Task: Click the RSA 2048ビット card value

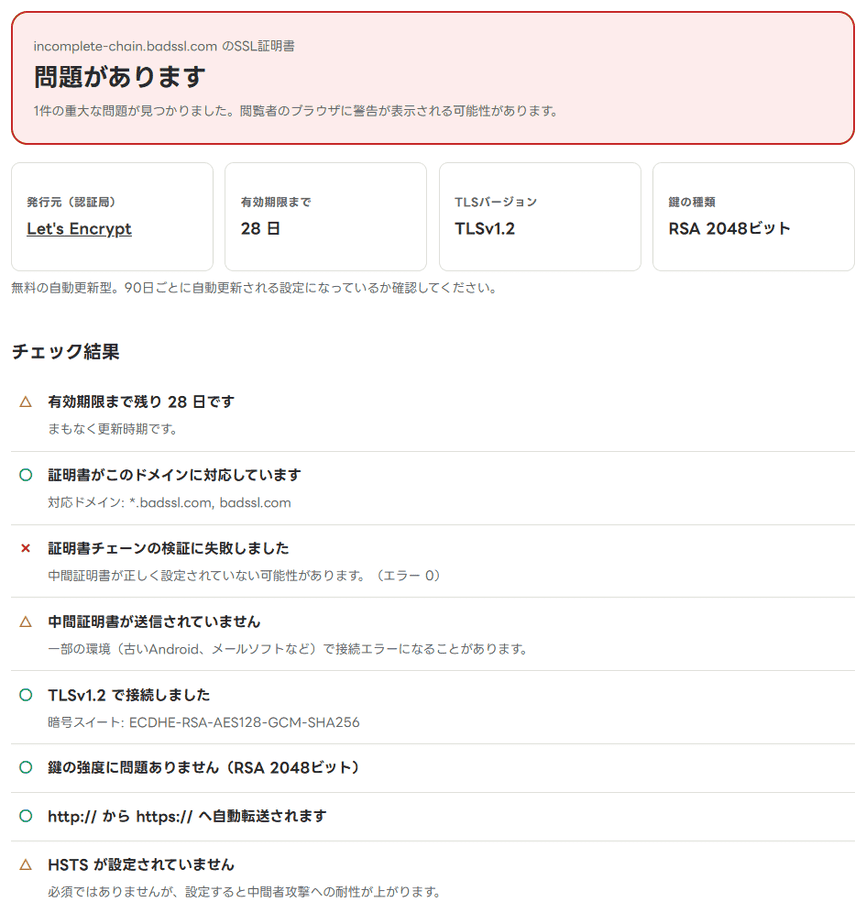Action: (729, 229)
